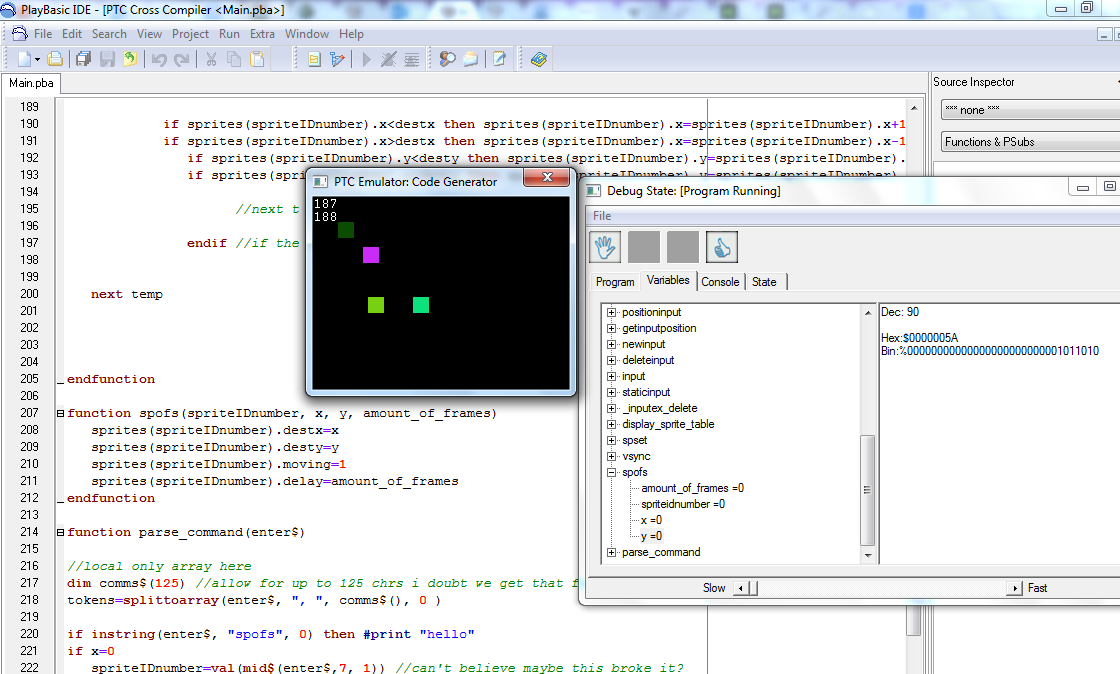
Task: Expand the newinput tree node
Action: tap(611, 344)
